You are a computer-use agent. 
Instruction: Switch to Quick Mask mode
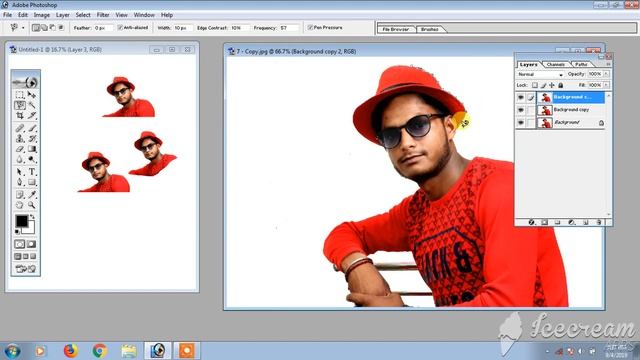click(x=31, y=244)
